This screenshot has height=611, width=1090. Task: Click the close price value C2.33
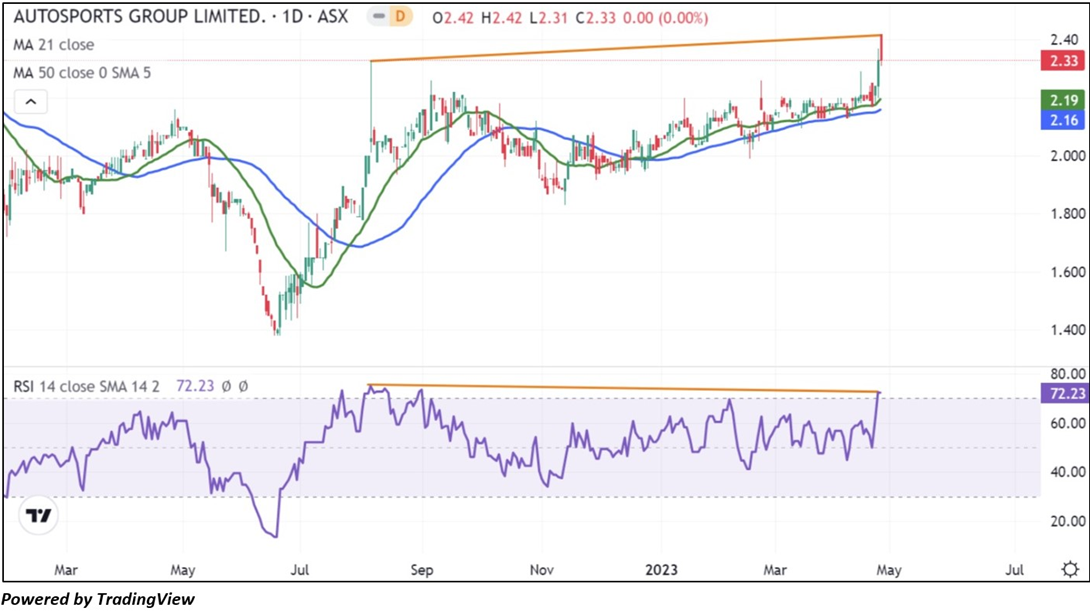click(596, 17)
